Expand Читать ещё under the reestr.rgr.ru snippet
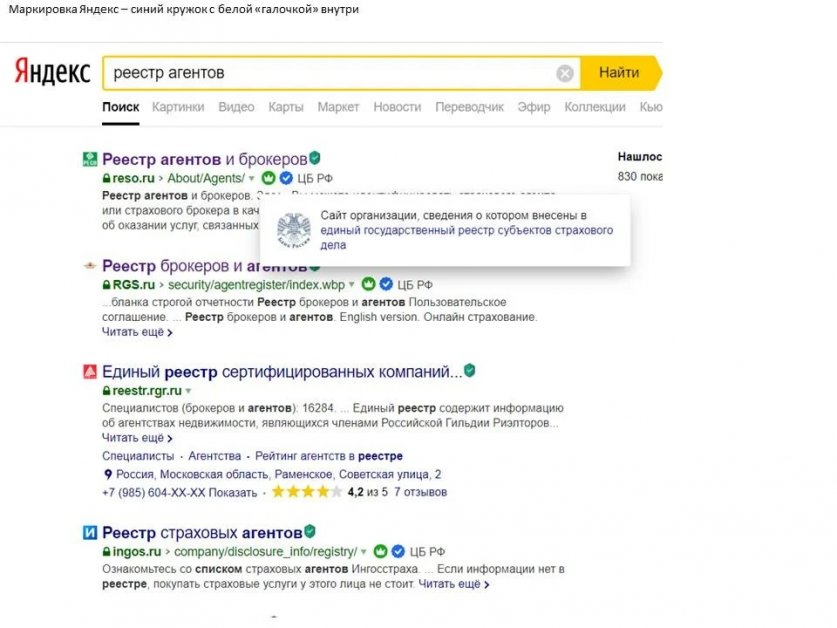 click(137, 438)
